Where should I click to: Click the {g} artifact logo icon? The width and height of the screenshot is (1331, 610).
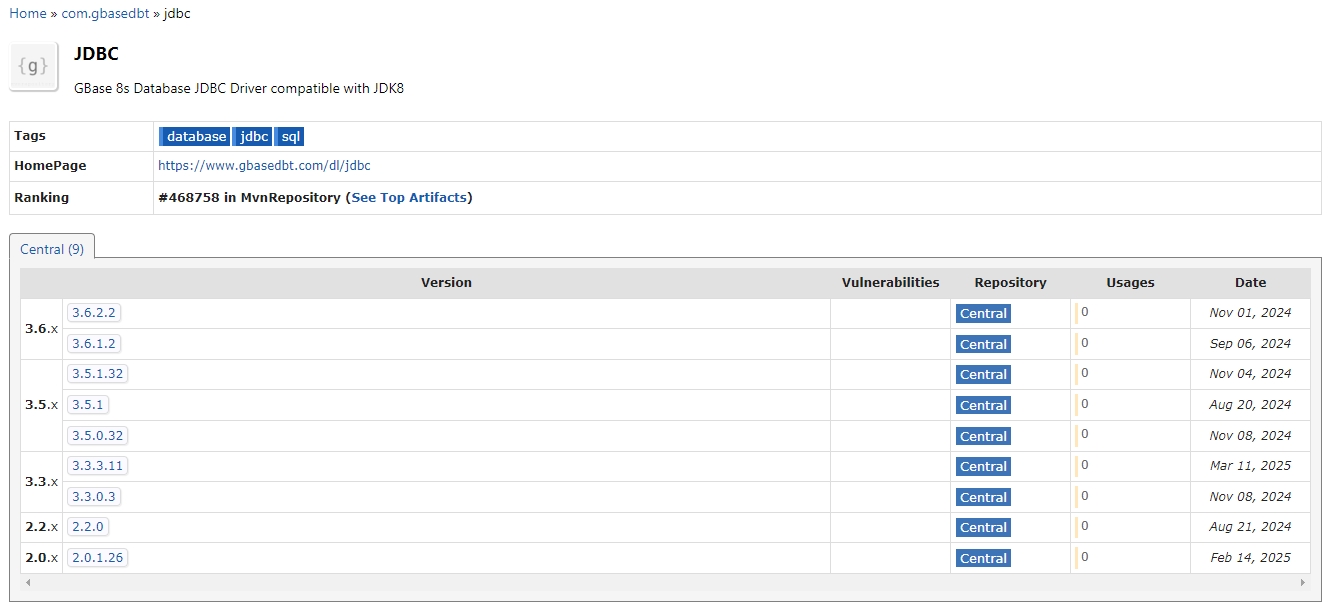click(34, 67)
